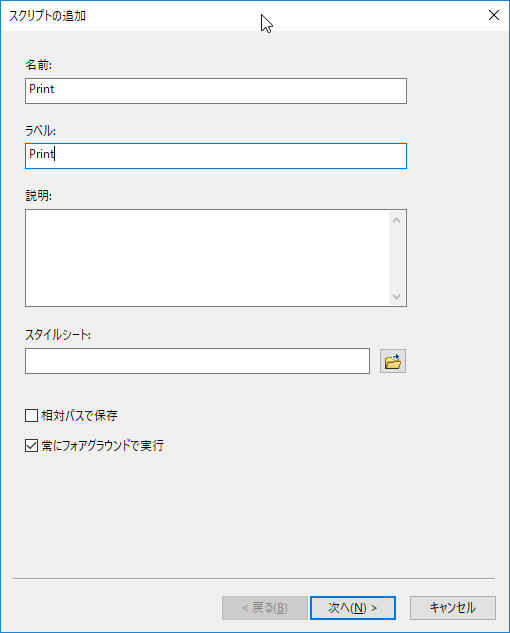This screenshot has width=510, height=633.
Task: Click the スタイルシート label text
Action: click(x=58, y=335)
